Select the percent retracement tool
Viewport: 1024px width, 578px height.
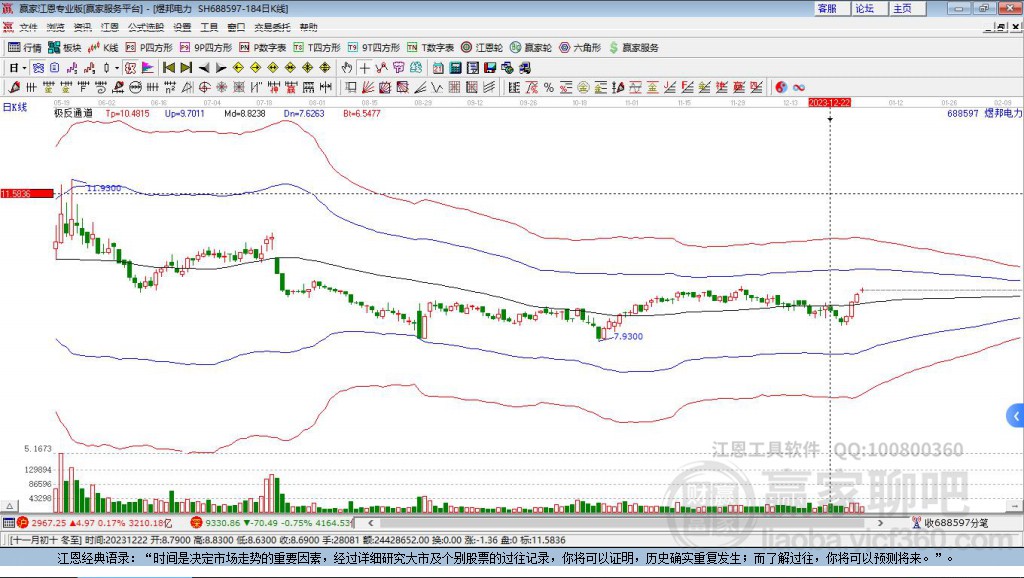549,87
